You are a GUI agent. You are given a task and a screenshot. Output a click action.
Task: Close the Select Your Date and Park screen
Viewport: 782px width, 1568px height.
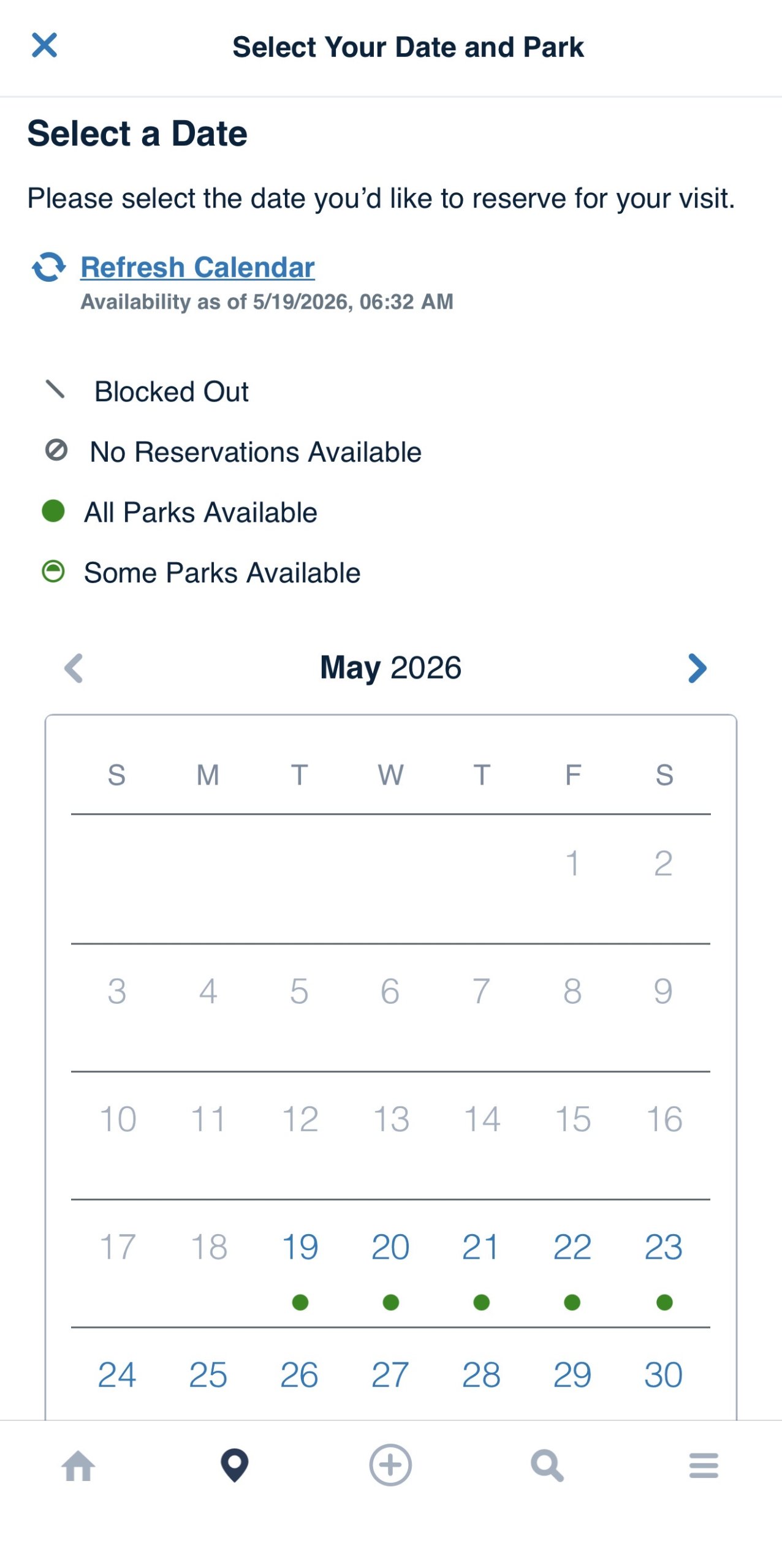[44, 45]
